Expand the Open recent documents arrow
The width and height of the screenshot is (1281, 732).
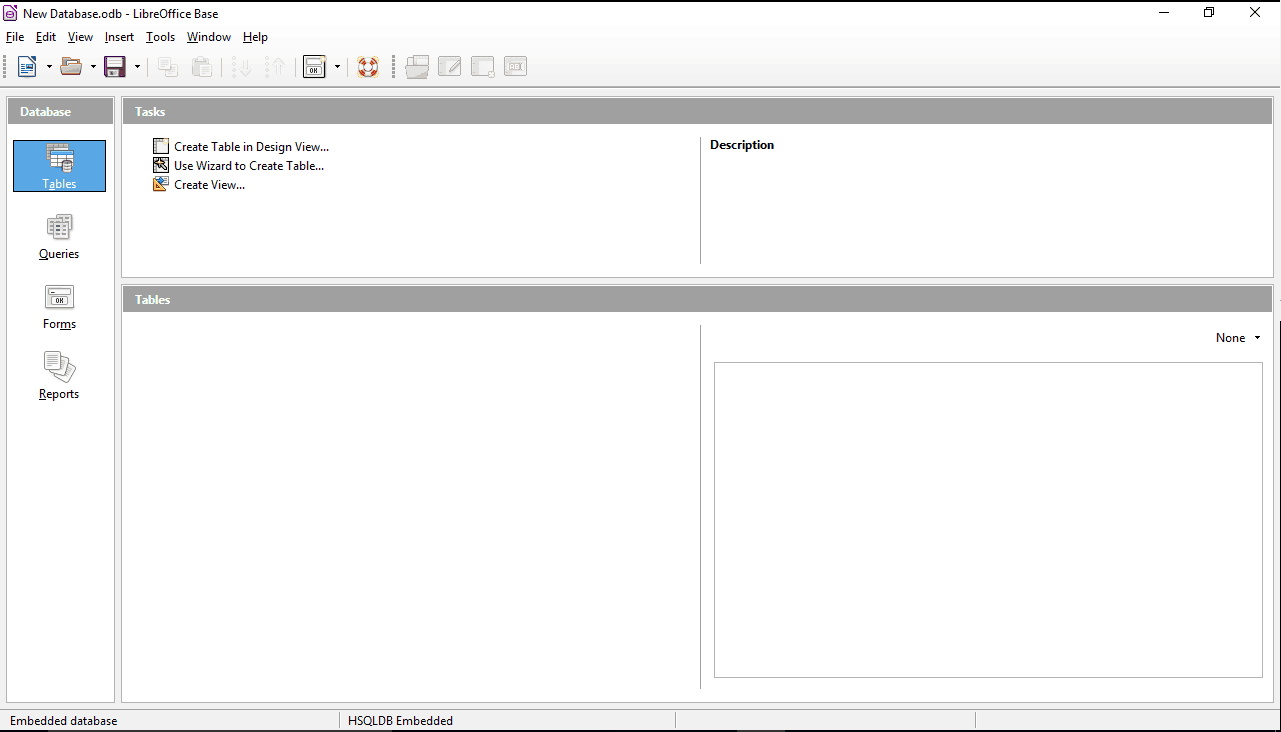(x=93, y=67)
